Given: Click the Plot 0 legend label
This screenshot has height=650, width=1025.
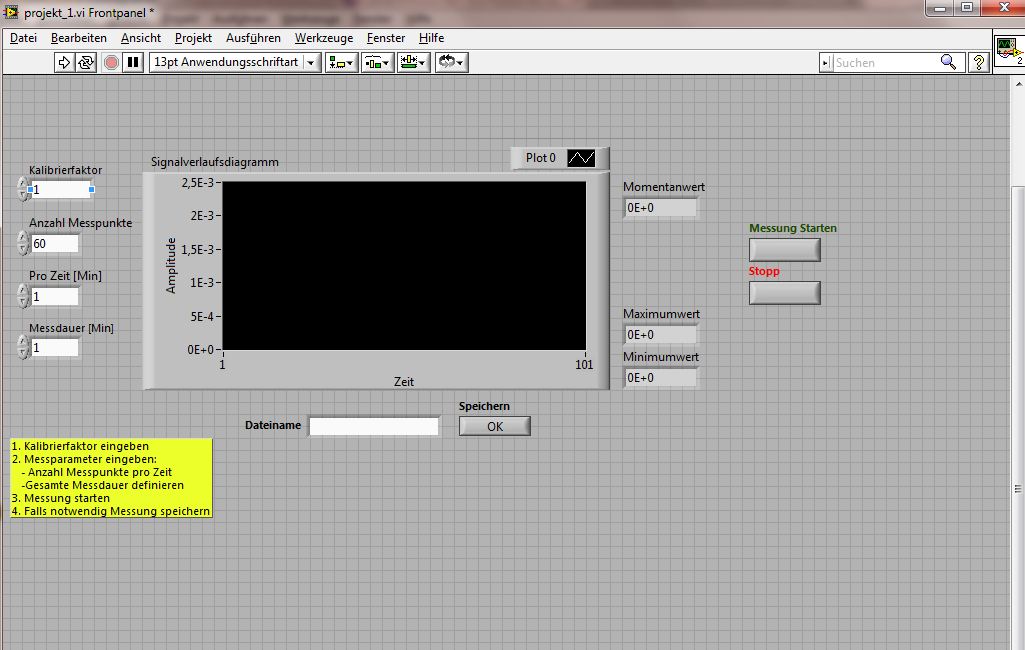Looking at the screenshot, I should pos(541,158).
